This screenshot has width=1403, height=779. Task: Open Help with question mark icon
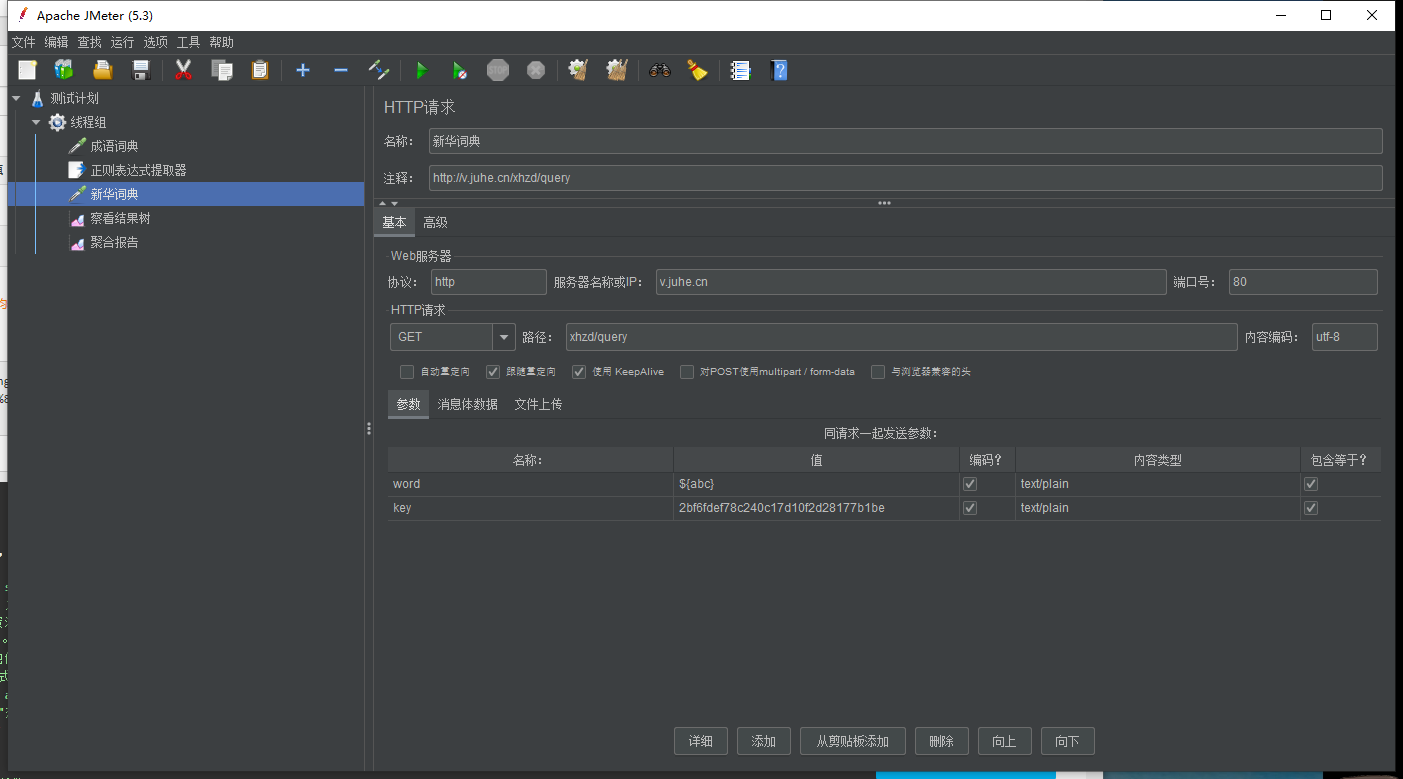pos(780,70)
